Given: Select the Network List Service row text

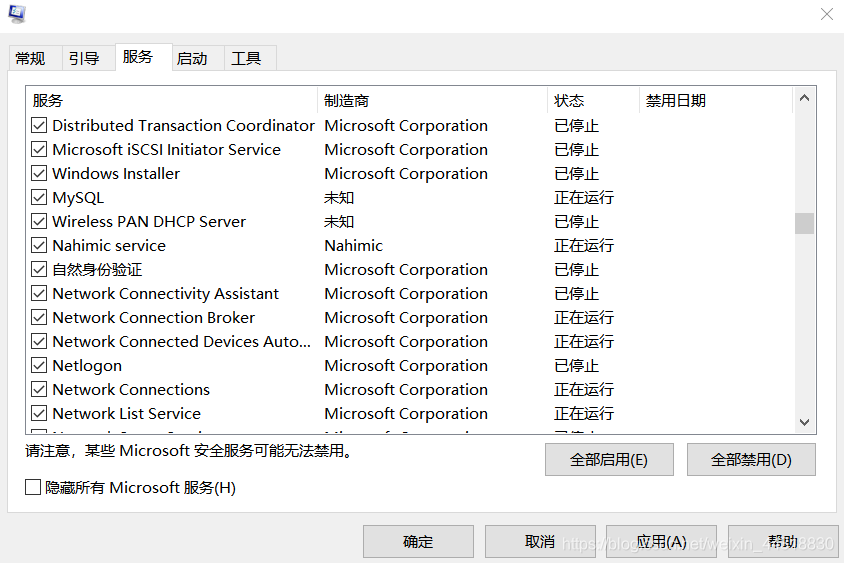Looking at the screenshot, I should tap(126, 413).
